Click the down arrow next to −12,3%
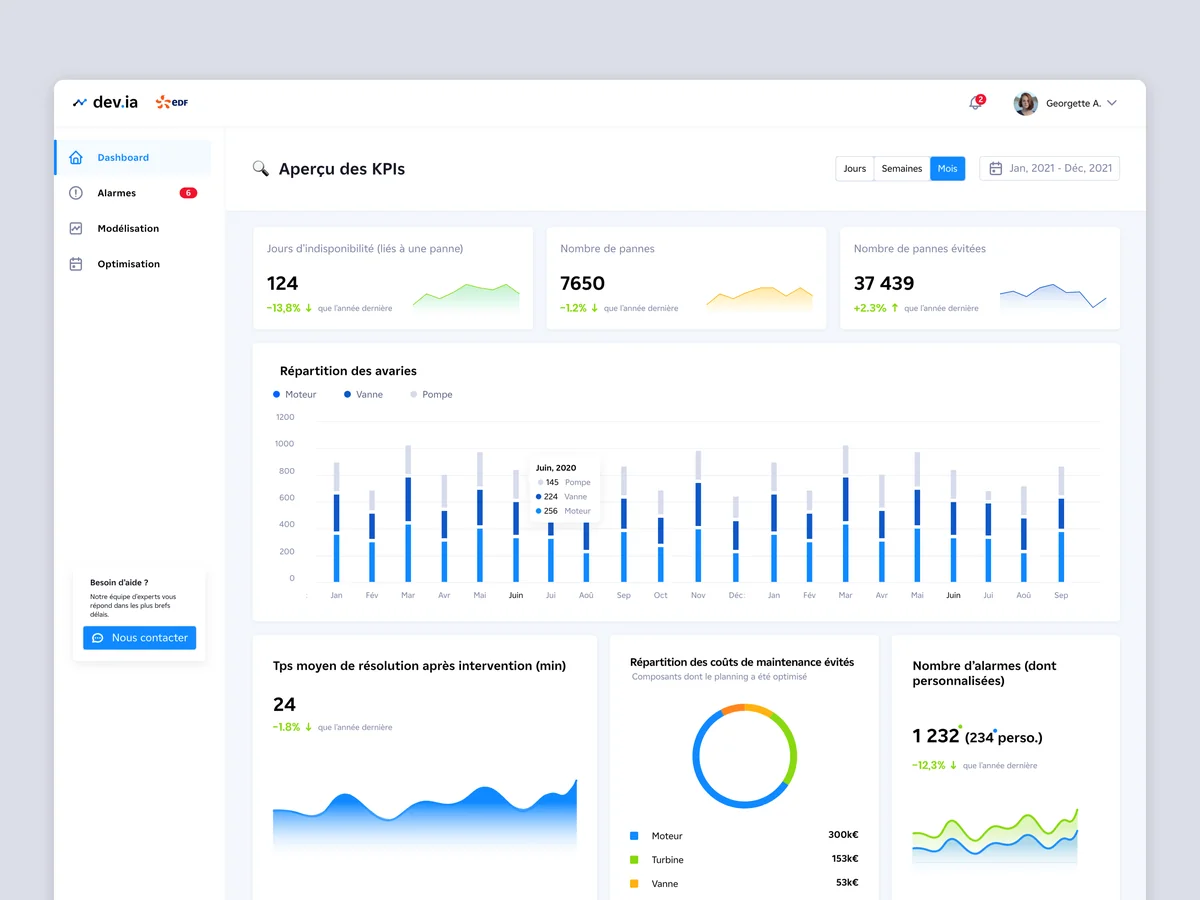Screen dimensions: 1200x900 tap(954, 765)
